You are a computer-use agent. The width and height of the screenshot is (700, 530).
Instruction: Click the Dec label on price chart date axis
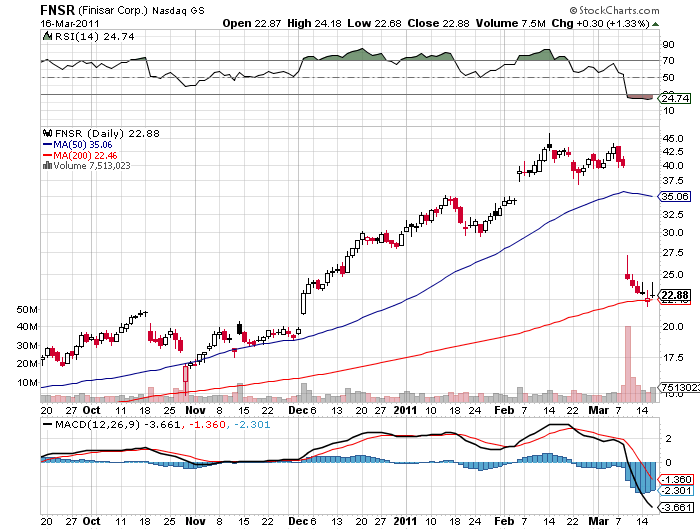[298, 410]
